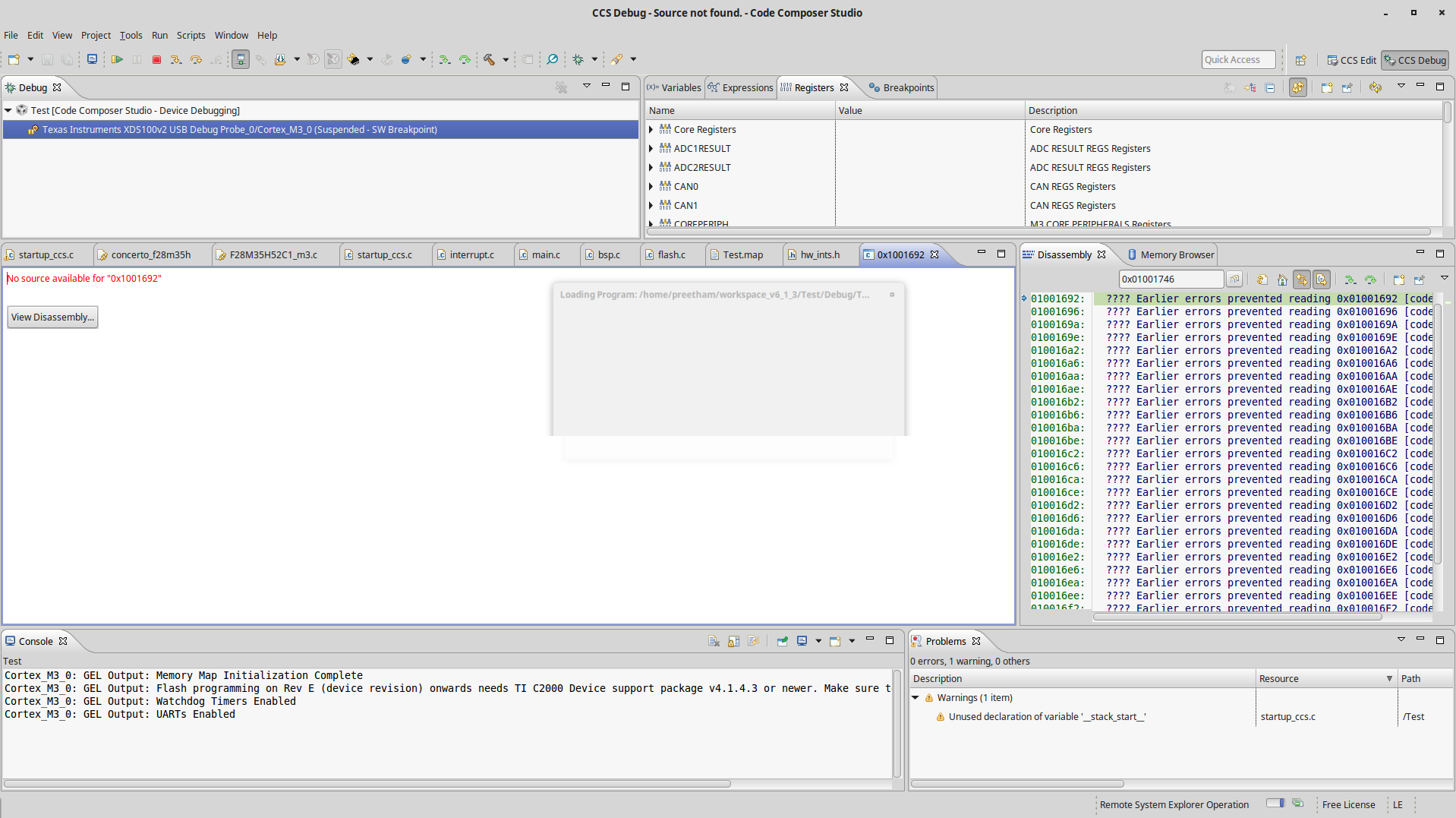1456x818 pixels.
Task: Click the Build hammer icon
Action: pos(490,59)
